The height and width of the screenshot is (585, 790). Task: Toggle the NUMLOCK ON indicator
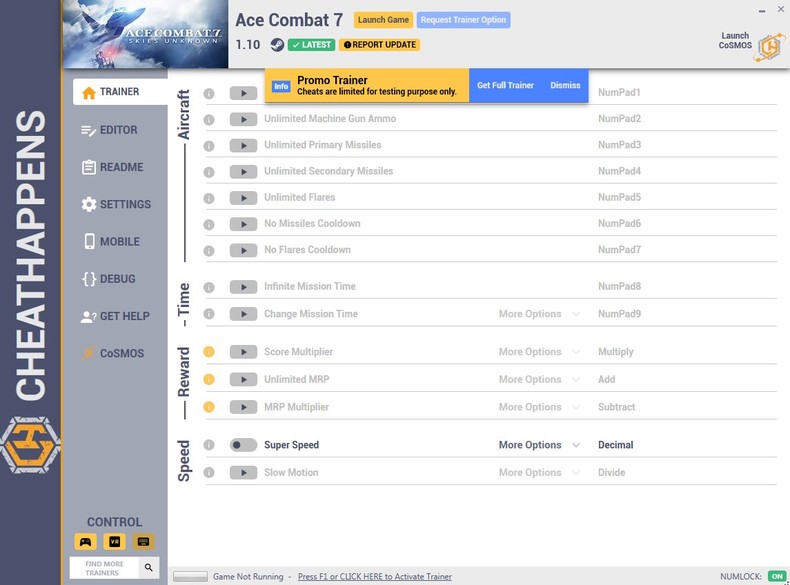[x=777, y=576]
